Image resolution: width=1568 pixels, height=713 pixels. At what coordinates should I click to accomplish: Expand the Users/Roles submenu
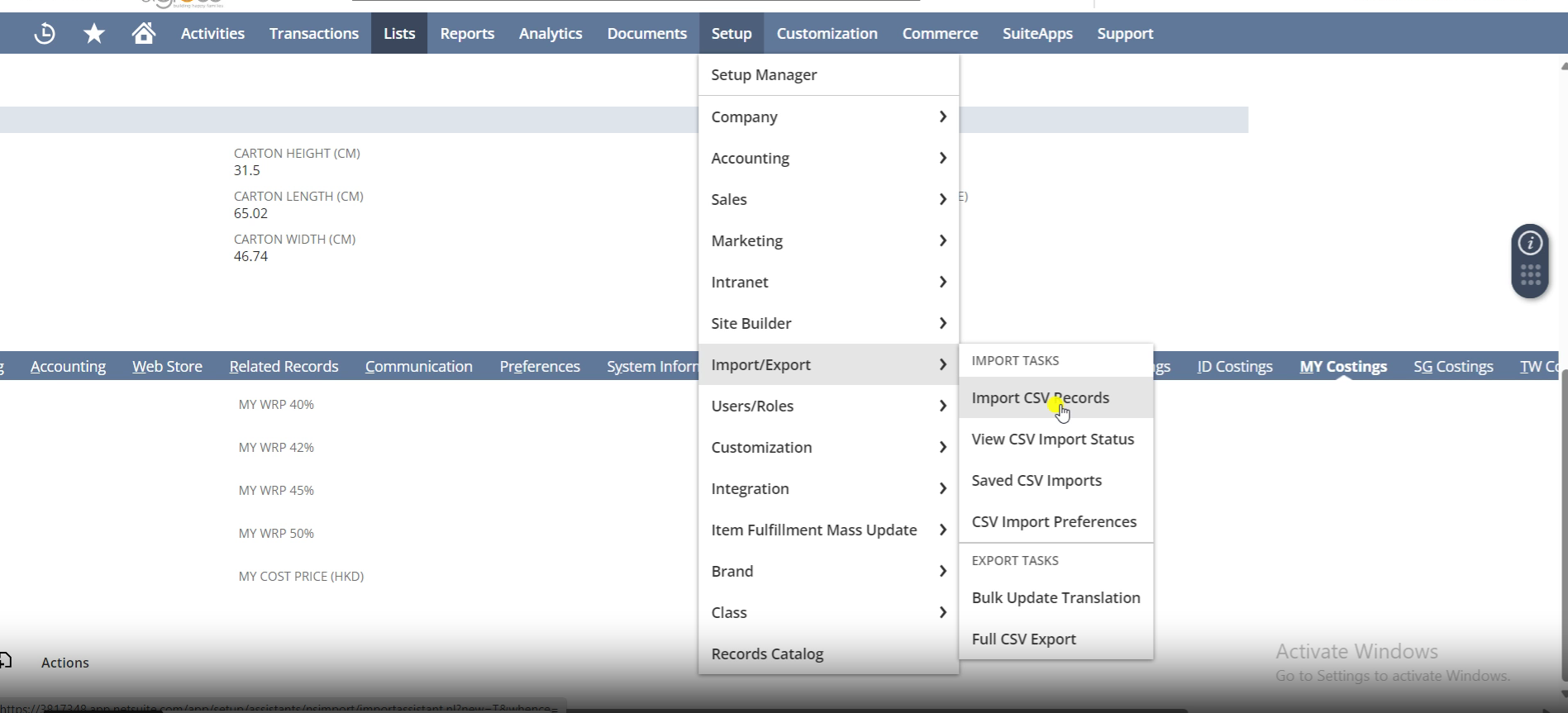tap(828, 406)
